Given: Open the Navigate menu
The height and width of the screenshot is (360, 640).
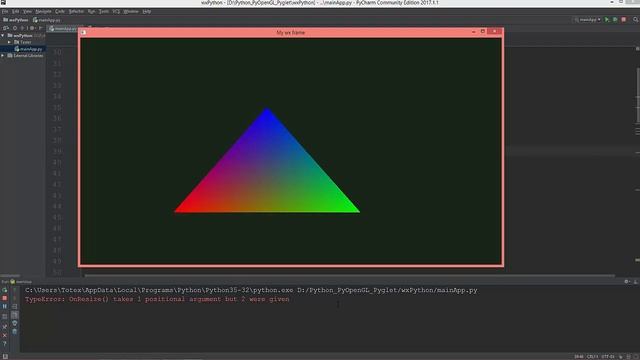Looking at the screenshot, I should 43,11.
